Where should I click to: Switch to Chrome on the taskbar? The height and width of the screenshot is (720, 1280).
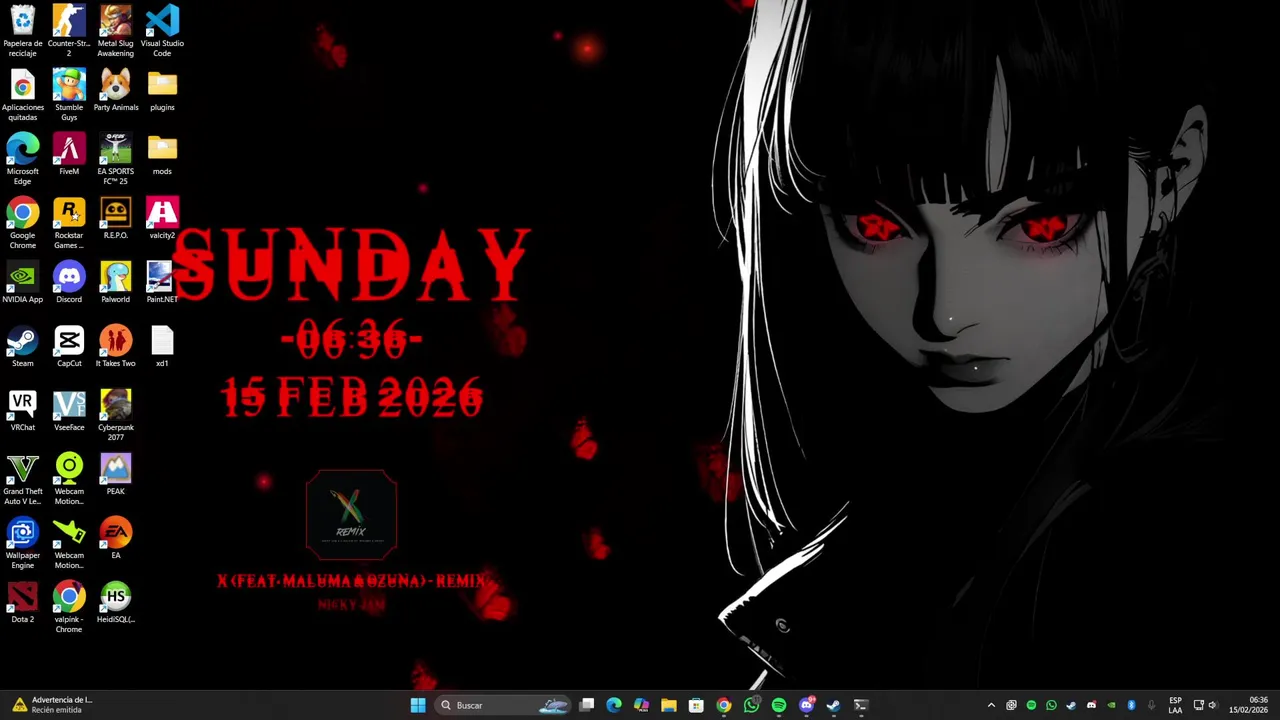click(x=724, y=705)
